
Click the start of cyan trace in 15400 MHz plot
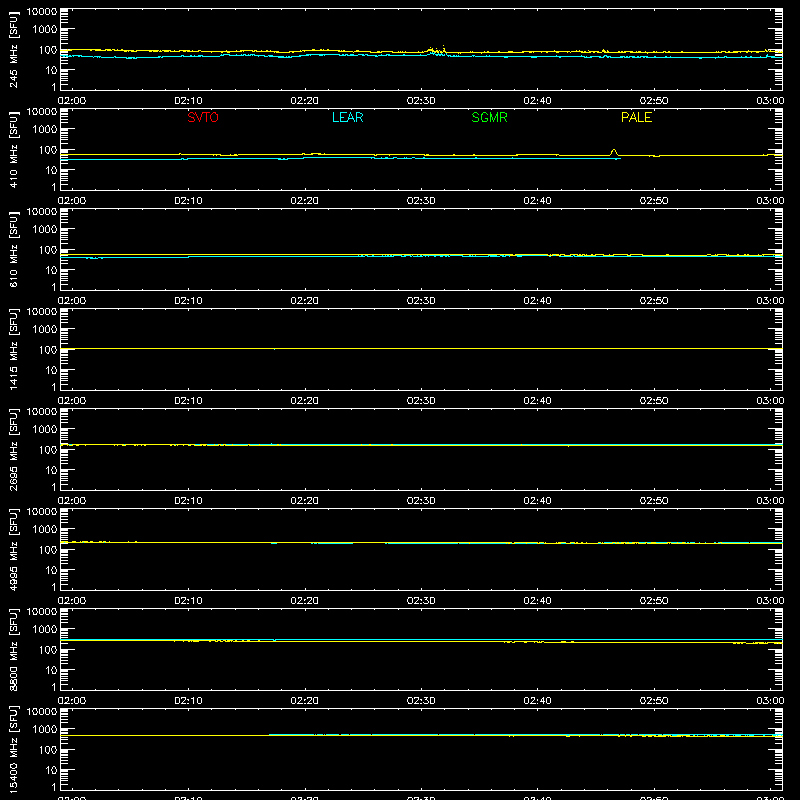click(x=270, y=735)
